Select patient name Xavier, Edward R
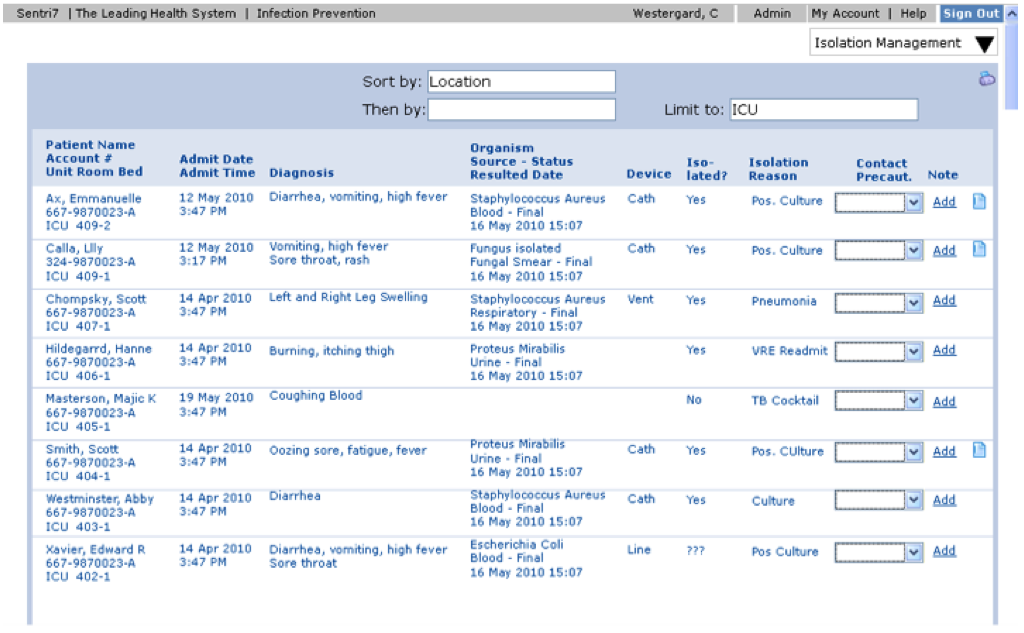The width and height of the screenshot is (1024, 633). click(x=95, y=549)
